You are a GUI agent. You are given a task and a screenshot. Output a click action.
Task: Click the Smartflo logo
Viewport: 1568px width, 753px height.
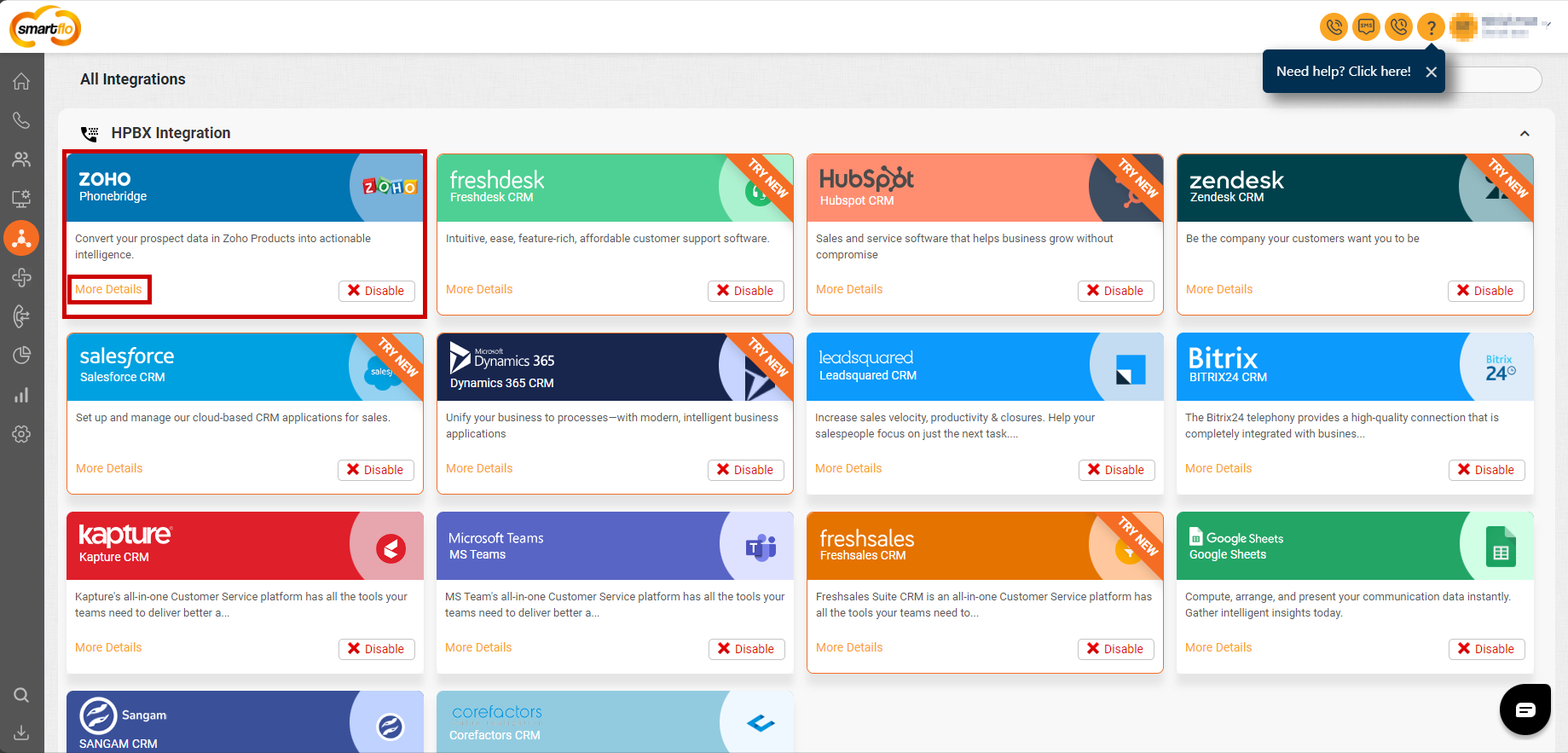(x=45, y=27)
